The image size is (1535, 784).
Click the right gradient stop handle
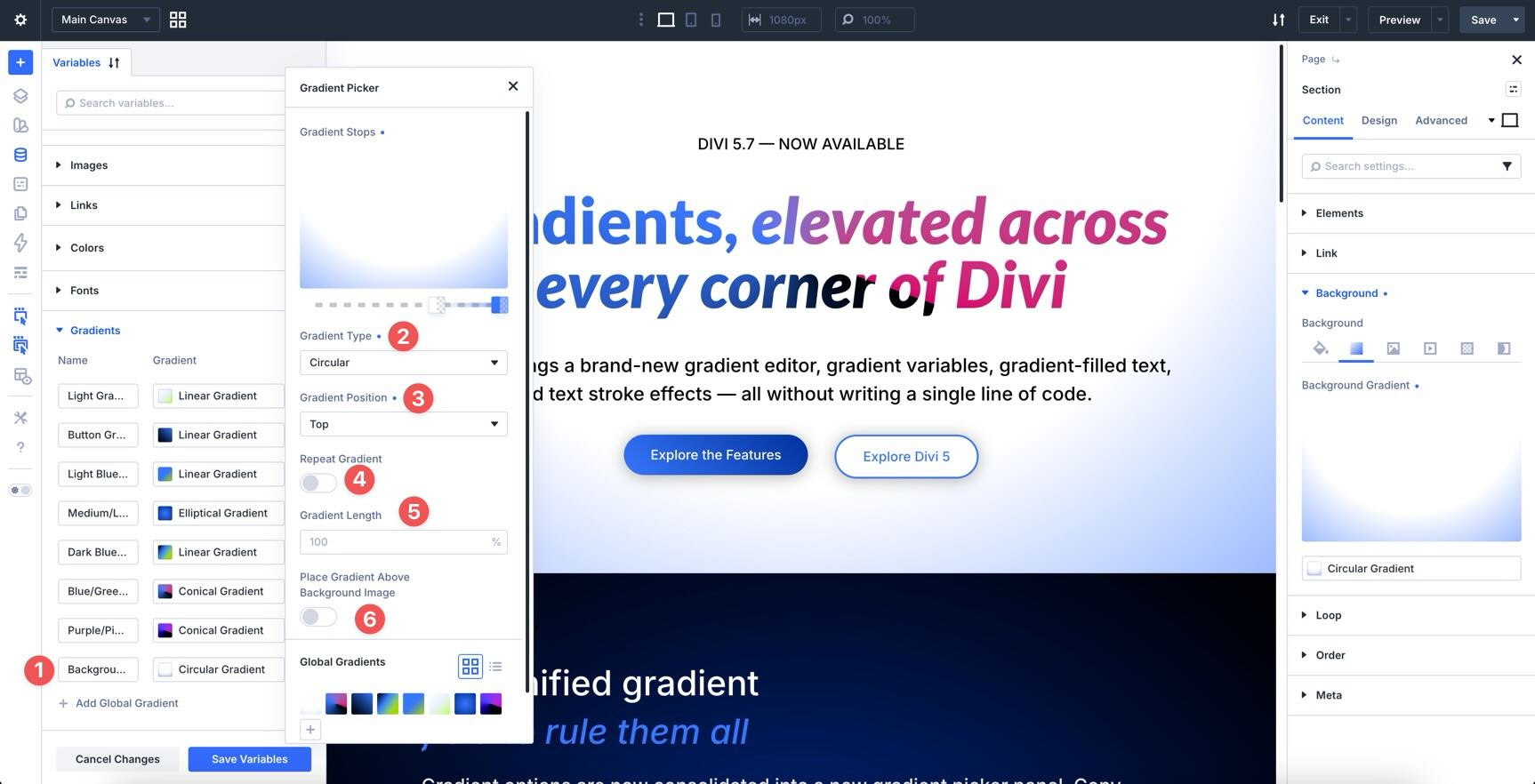500,305
